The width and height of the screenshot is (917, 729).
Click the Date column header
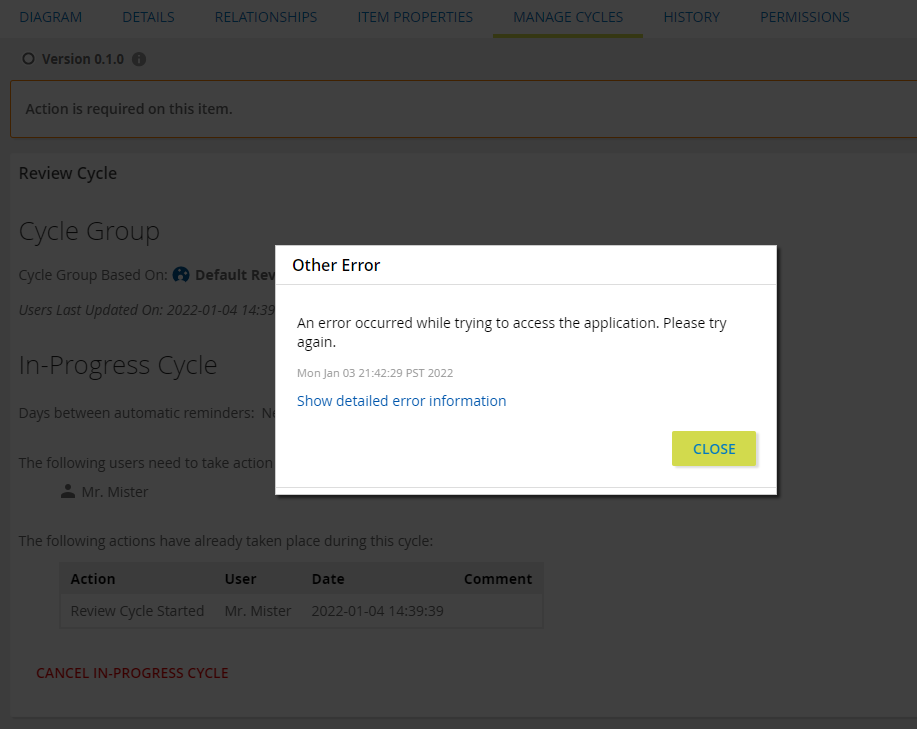click(328, 579)
